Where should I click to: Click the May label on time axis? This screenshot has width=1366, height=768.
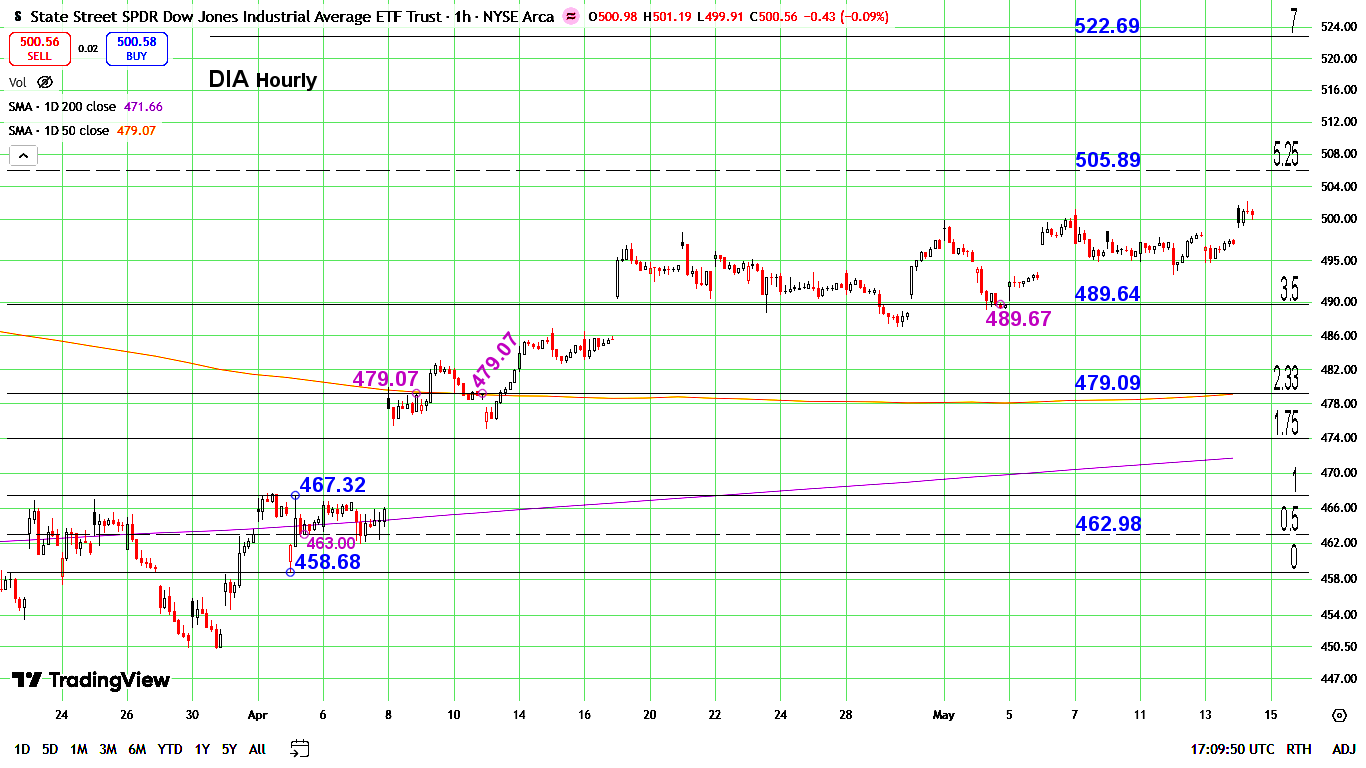[x=943, y=715]
